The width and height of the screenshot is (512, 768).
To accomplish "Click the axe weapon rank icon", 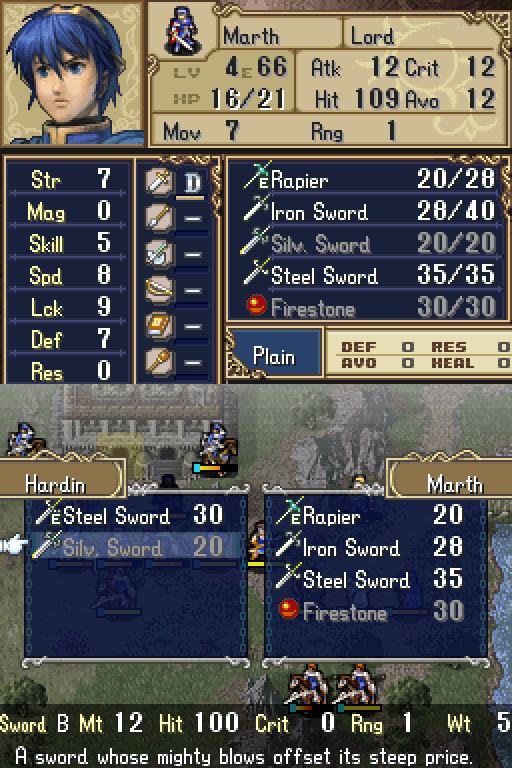I will [159, 254].
